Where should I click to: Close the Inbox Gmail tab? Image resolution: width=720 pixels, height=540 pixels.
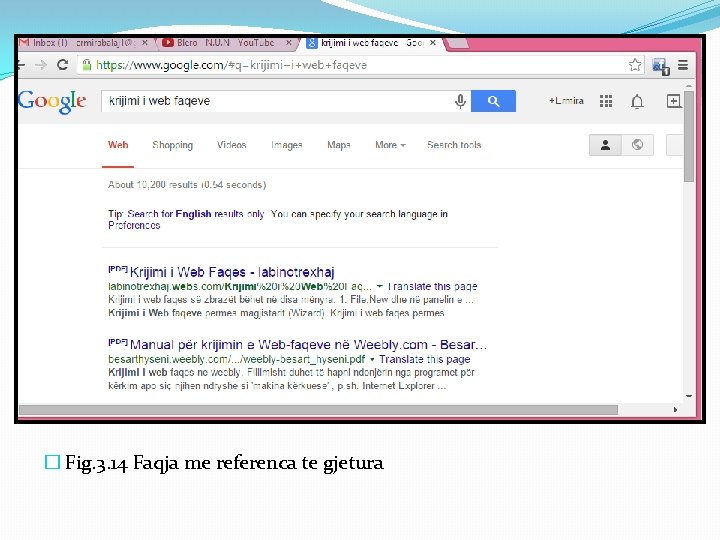(x=145, y=43)
